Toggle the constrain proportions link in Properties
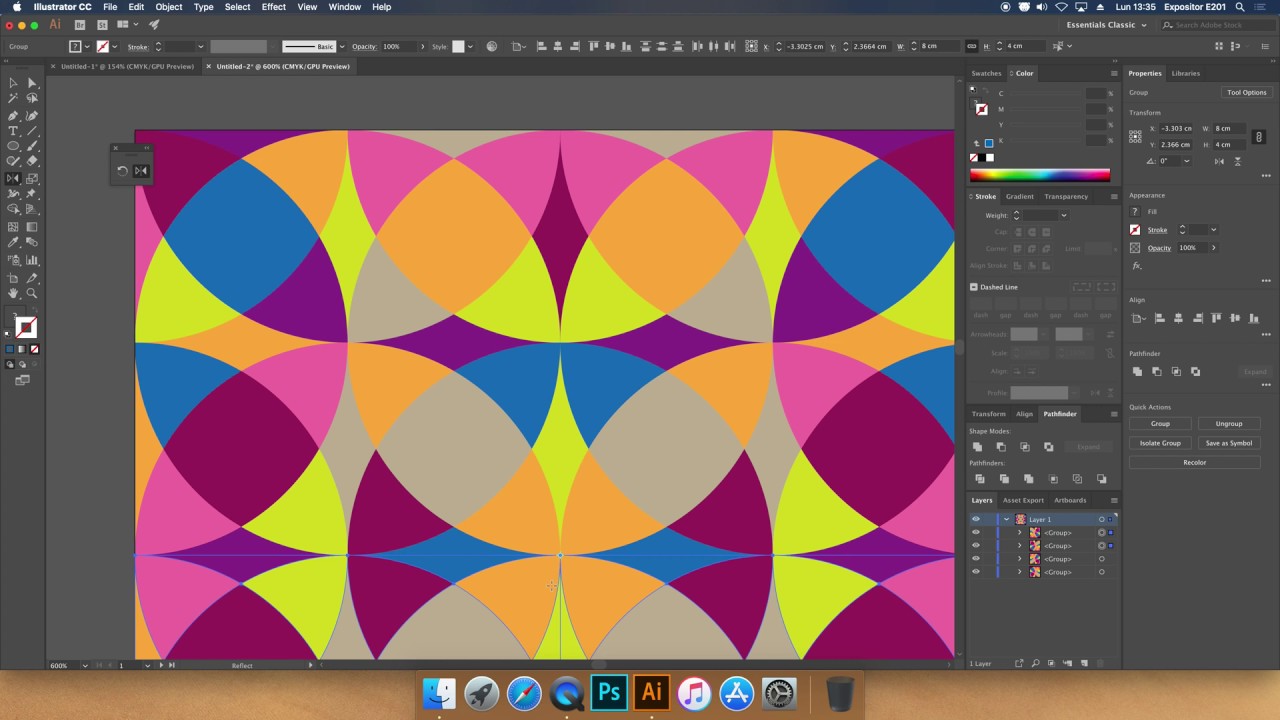The height and width of the screenshot is (720, 1280). click(x=1259, y=137)
